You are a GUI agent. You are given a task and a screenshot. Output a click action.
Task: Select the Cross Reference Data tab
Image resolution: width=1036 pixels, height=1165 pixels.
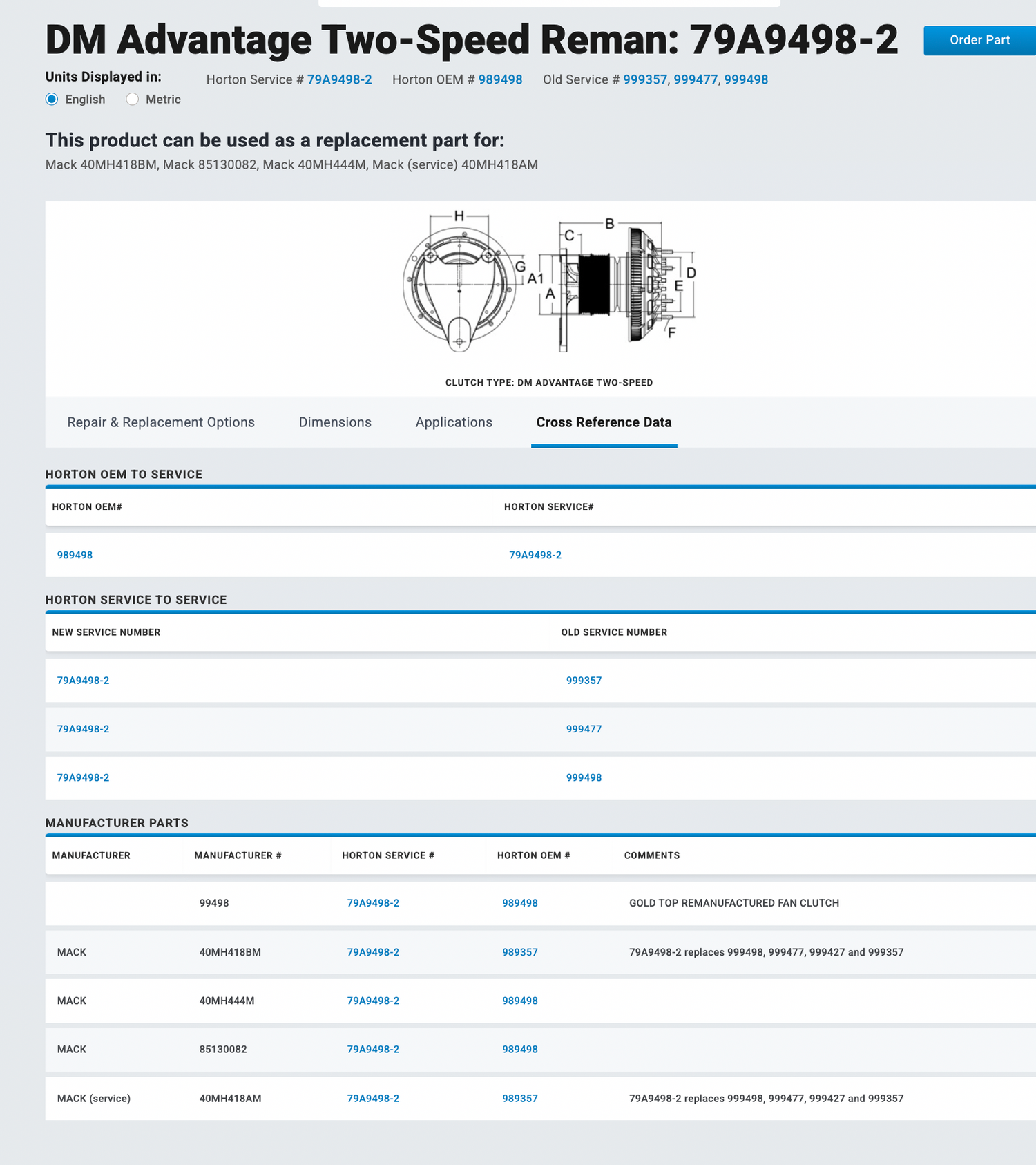(604, 422)
